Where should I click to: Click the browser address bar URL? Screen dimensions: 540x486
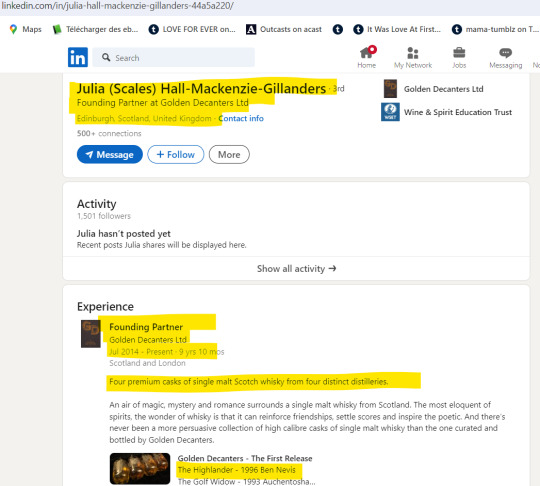click(117, 6)
